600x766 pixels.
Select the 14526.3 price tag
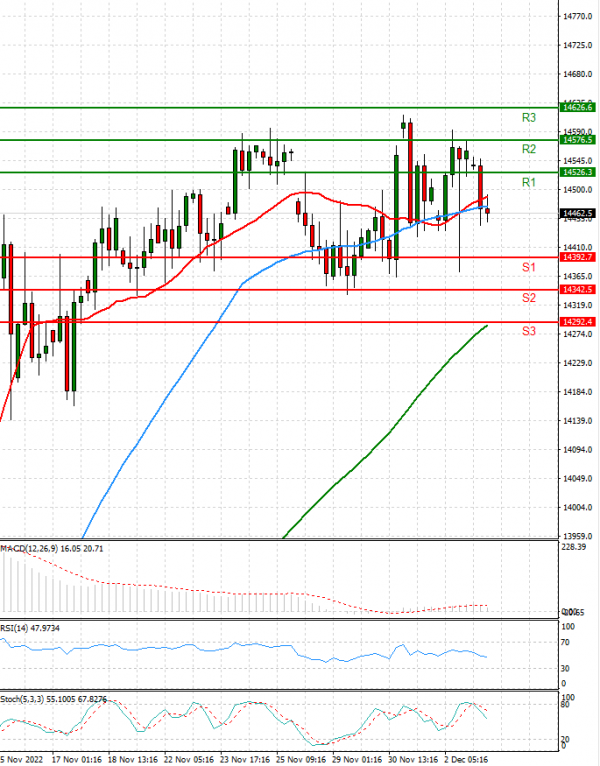578,172
